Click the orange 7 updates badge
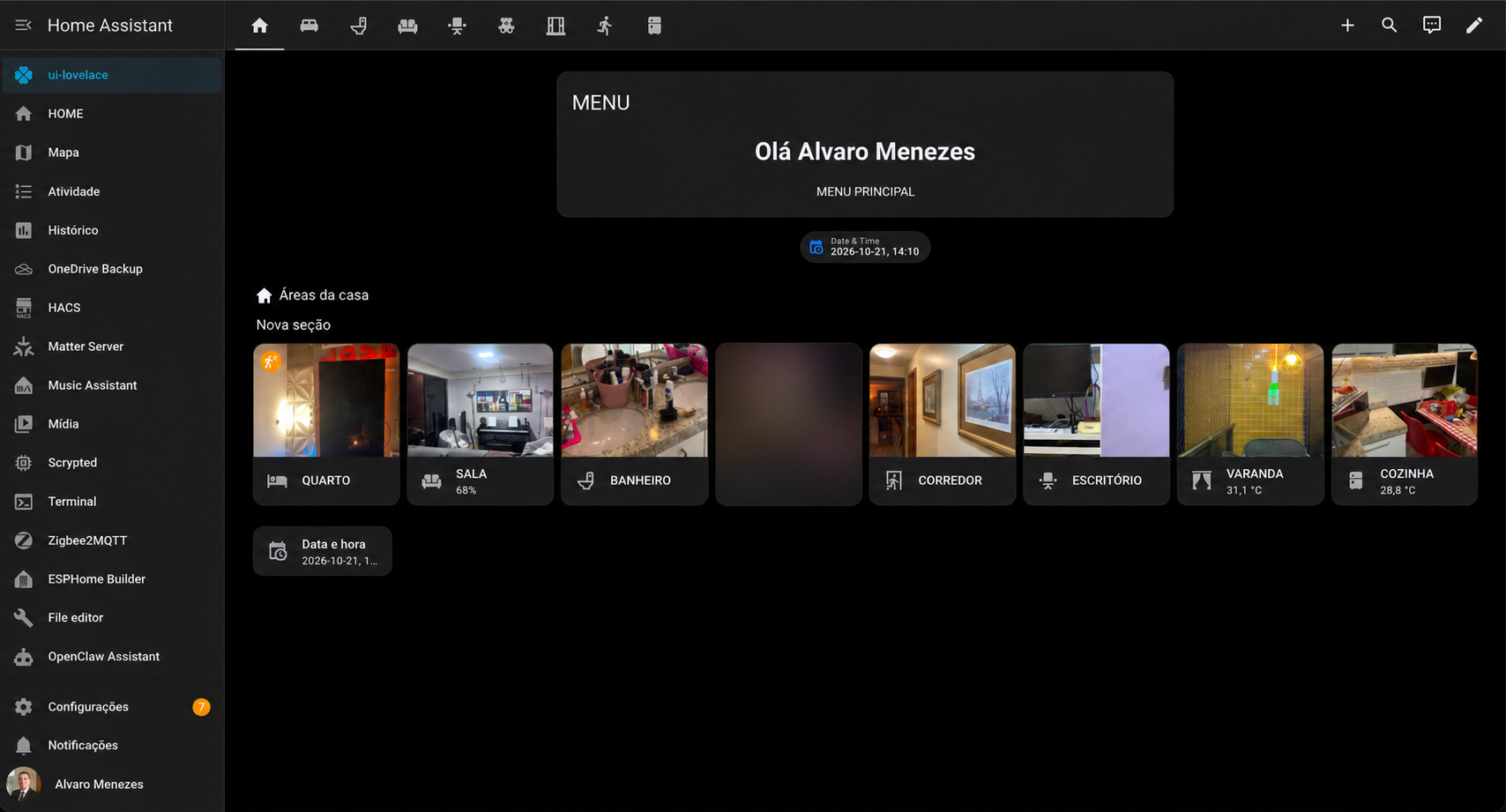This screenshot has width=1506, height=812. (202, 707)
